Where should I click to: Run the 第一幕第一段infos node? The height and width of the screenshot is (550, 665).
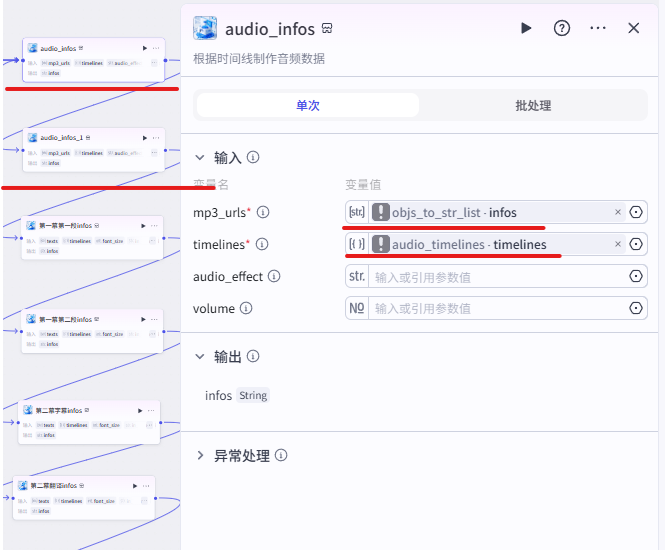point(143,226)
